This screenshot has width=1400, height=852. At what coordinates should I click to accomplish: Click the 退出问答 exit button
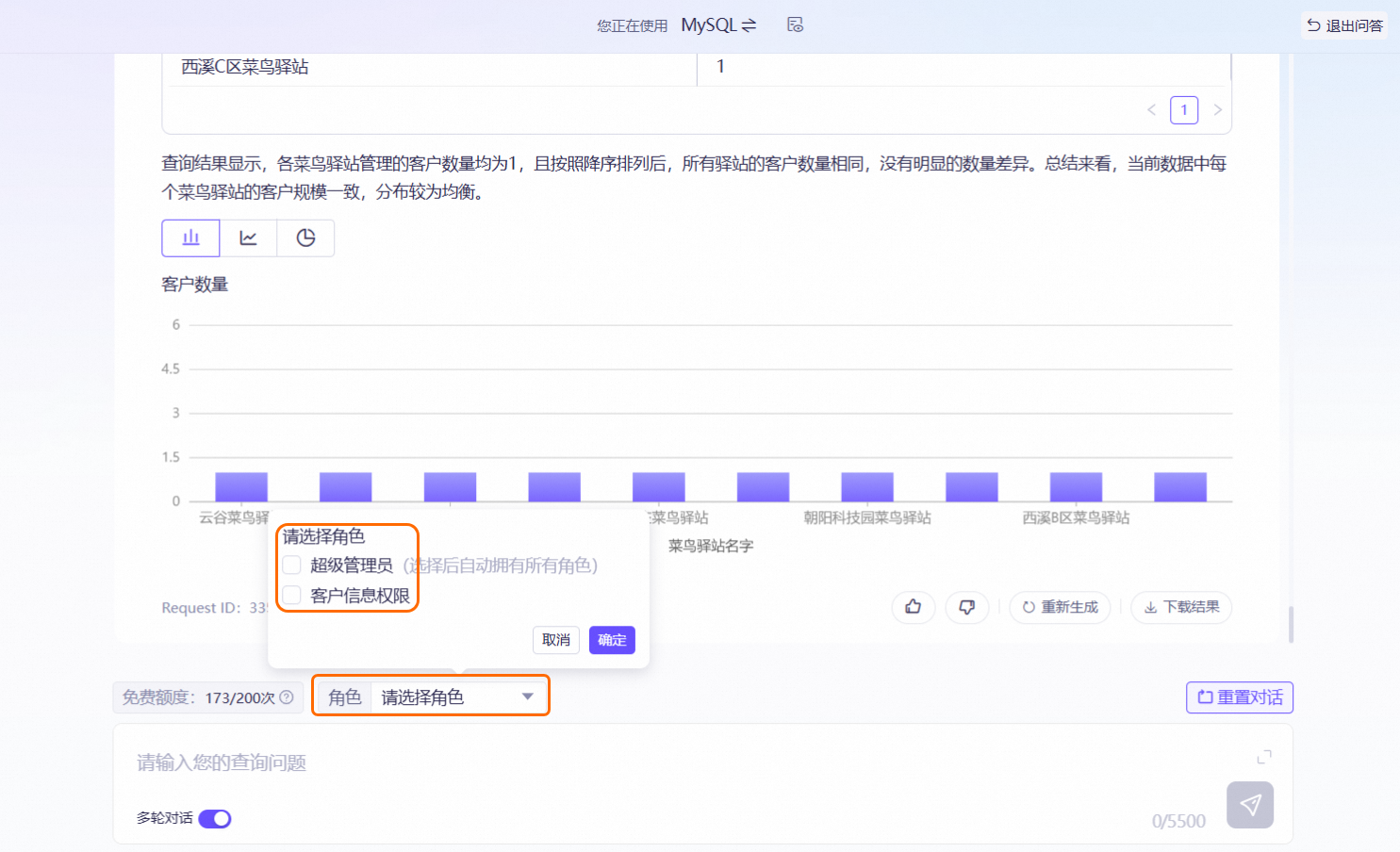pyautogui.click(x=1344, y=25)
